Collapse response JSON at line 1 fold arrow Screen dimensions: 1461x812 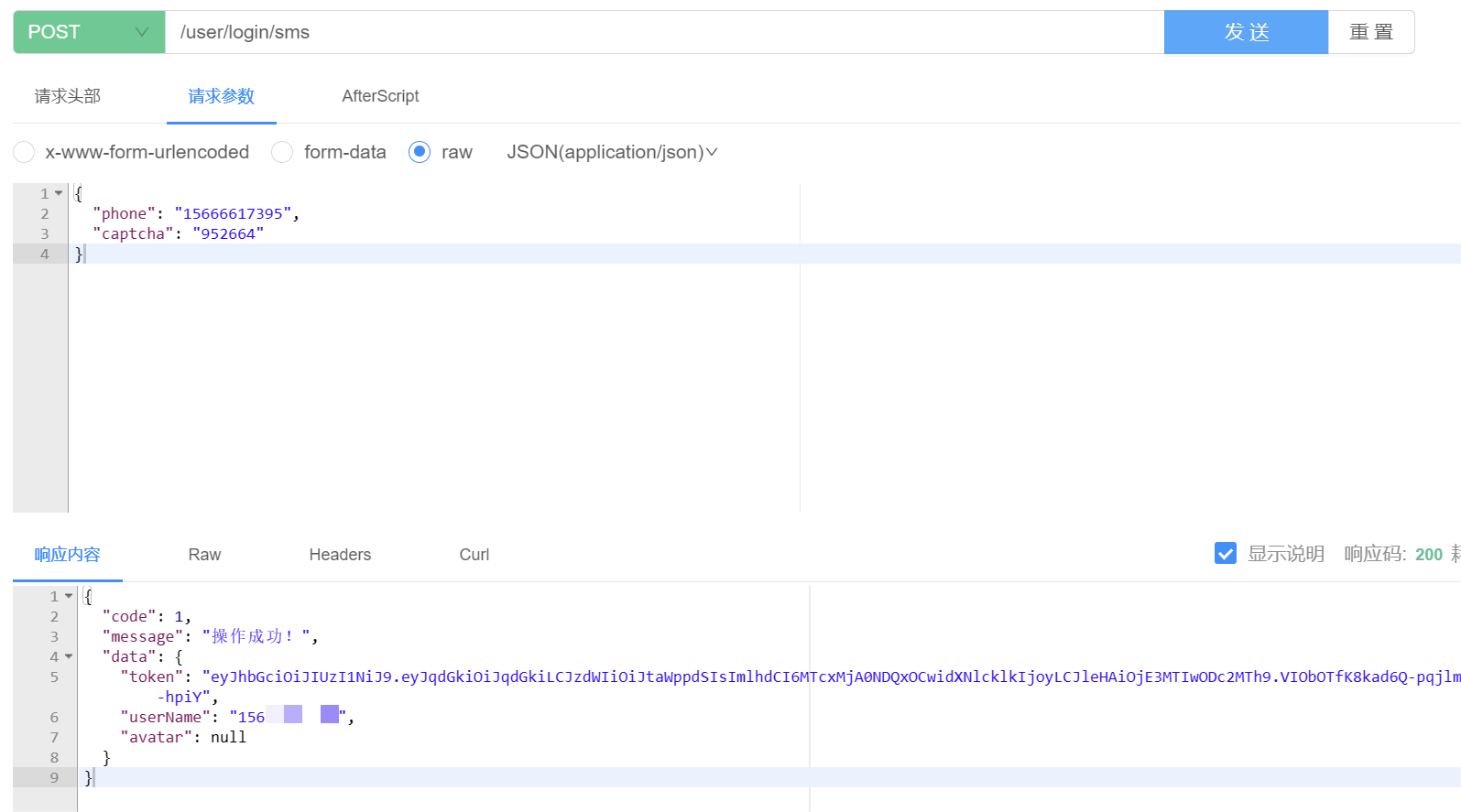69,596
